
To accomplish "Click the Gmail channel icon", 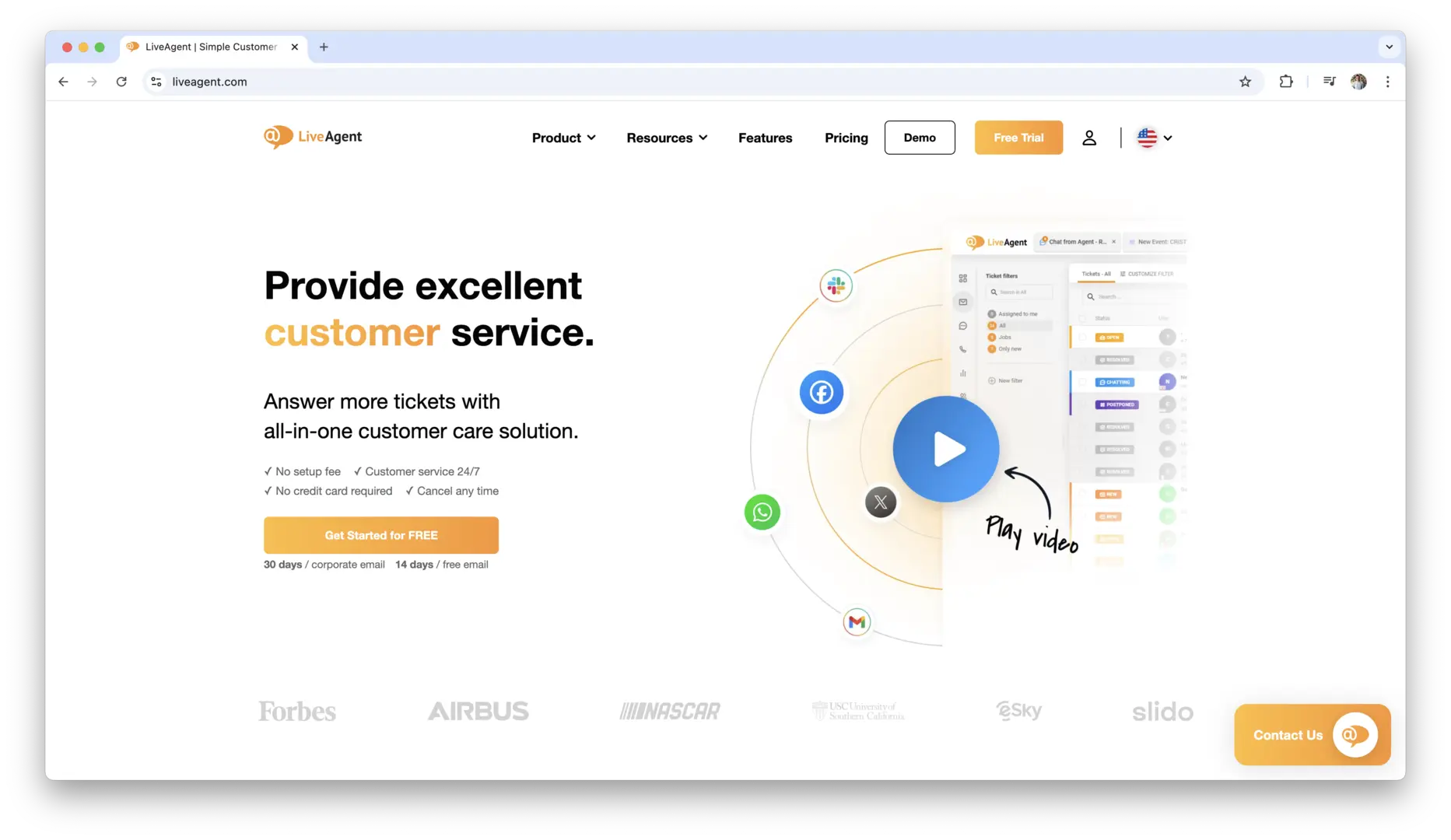I will 857,621.
